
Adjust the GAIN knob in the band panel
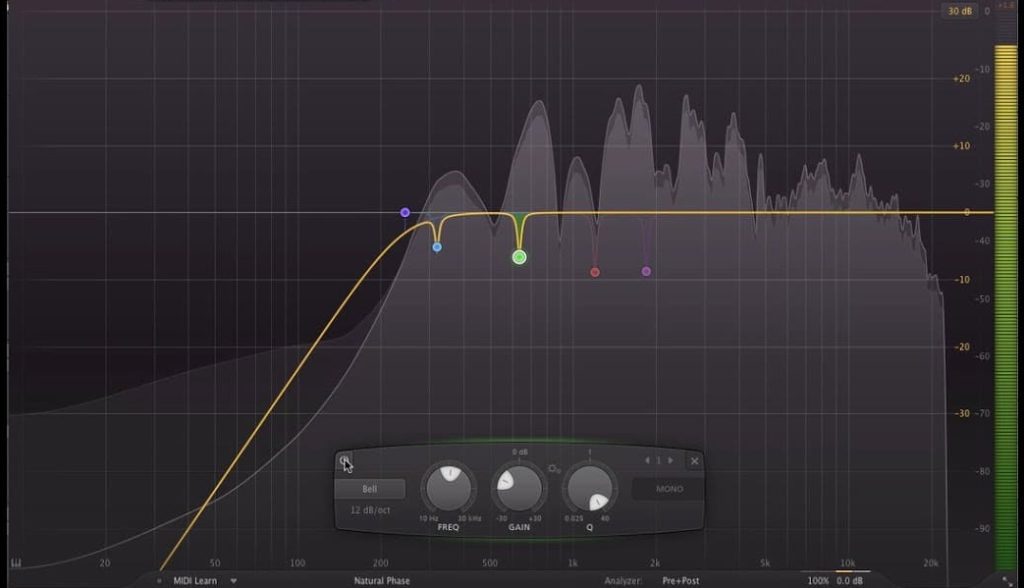click(x=519, y=486)
